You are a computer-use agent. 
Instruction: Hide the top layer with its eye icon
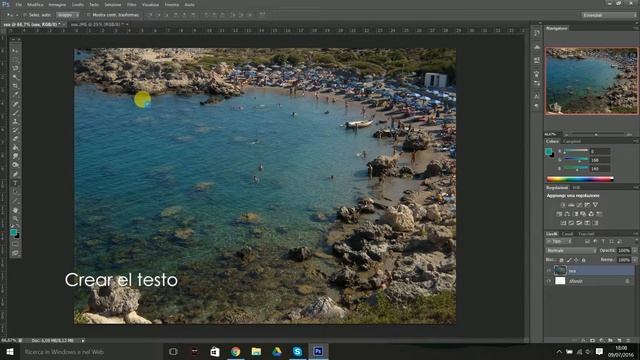pos(549,271)
